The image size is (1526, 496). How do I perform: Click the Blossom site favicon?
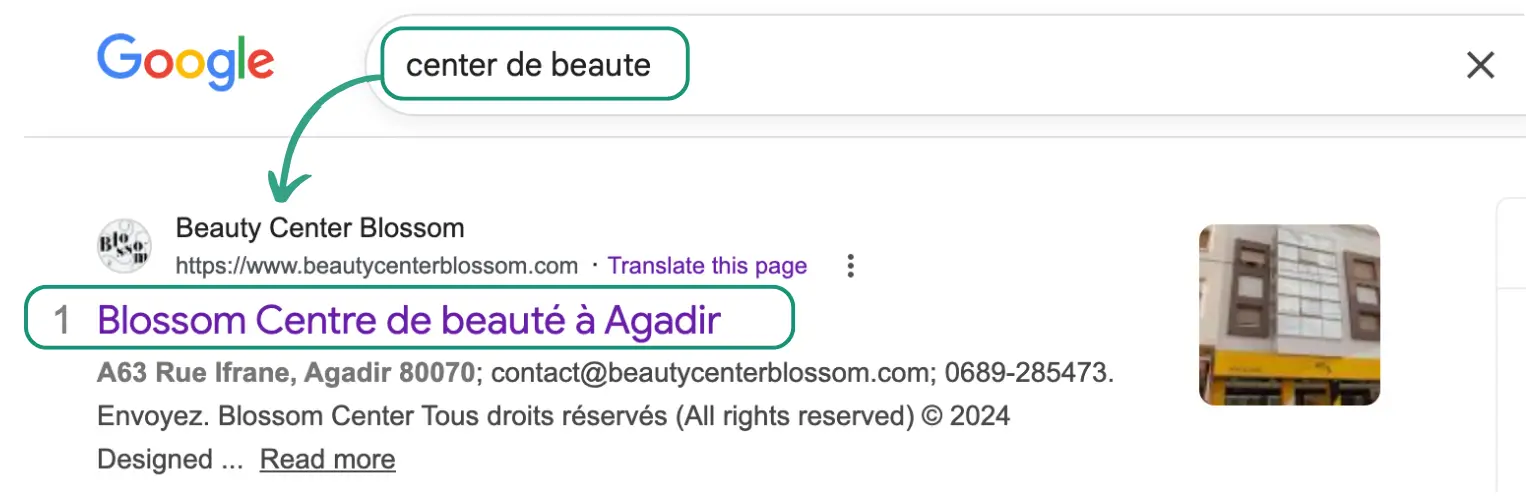[125, 246]
